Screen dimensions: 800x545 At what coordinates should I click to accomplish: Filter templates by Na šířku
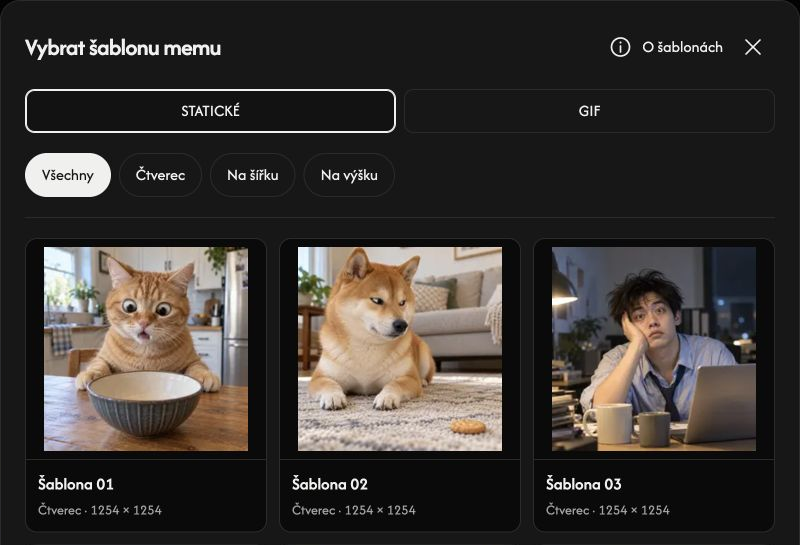253,175
